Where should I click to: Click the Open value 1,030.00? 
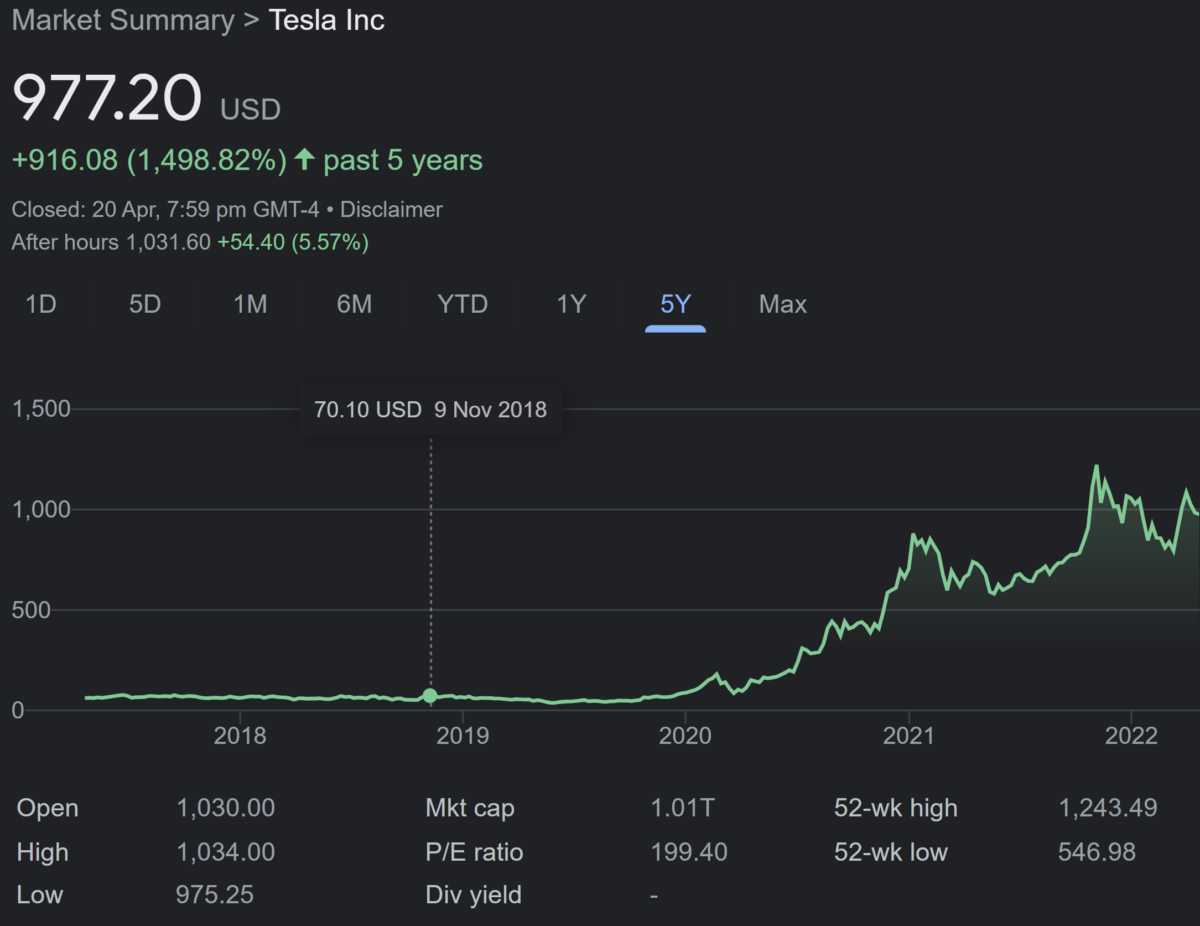pyautogui.click(x=225, y=808)
